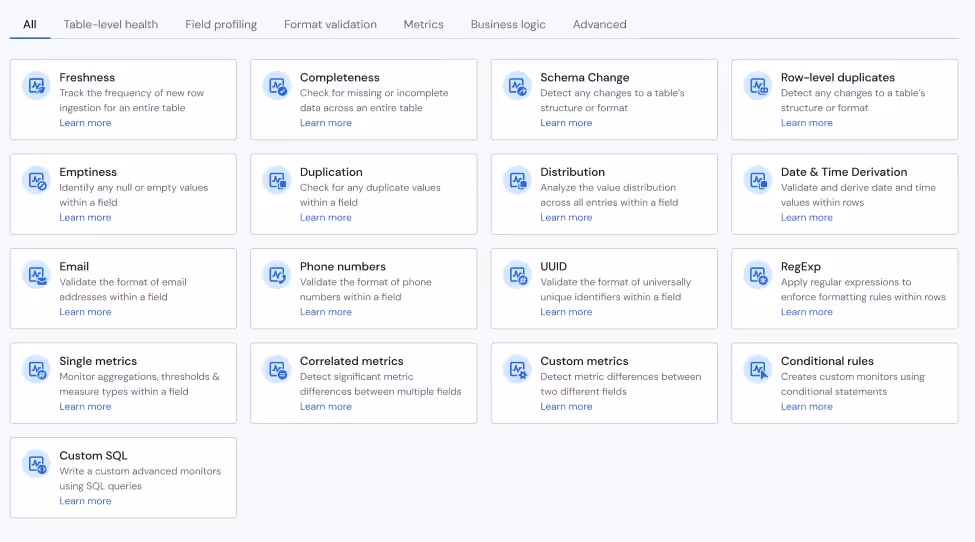Viewport: 975px width, 542px height.
Task: Select the Schema Change card title
Action: click(x=585, y=77)
